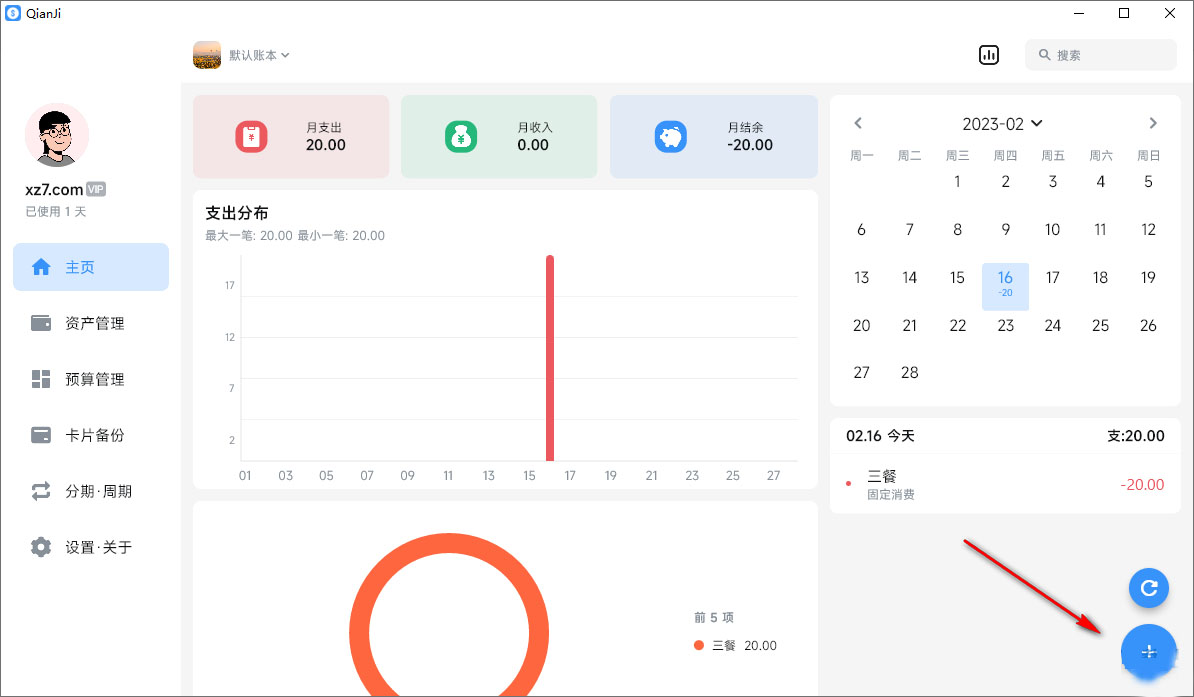Select calendar day 20
The width and height of the screenshot is (1194, 697).
pos(861,325)
